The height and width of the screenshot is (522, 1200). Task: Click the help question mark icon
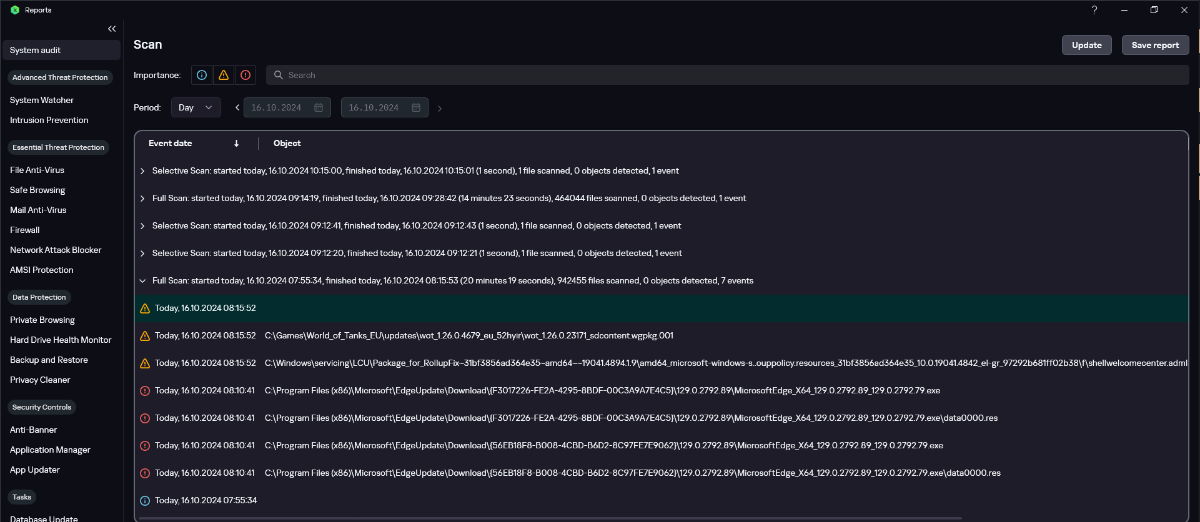coord(1095,10)
